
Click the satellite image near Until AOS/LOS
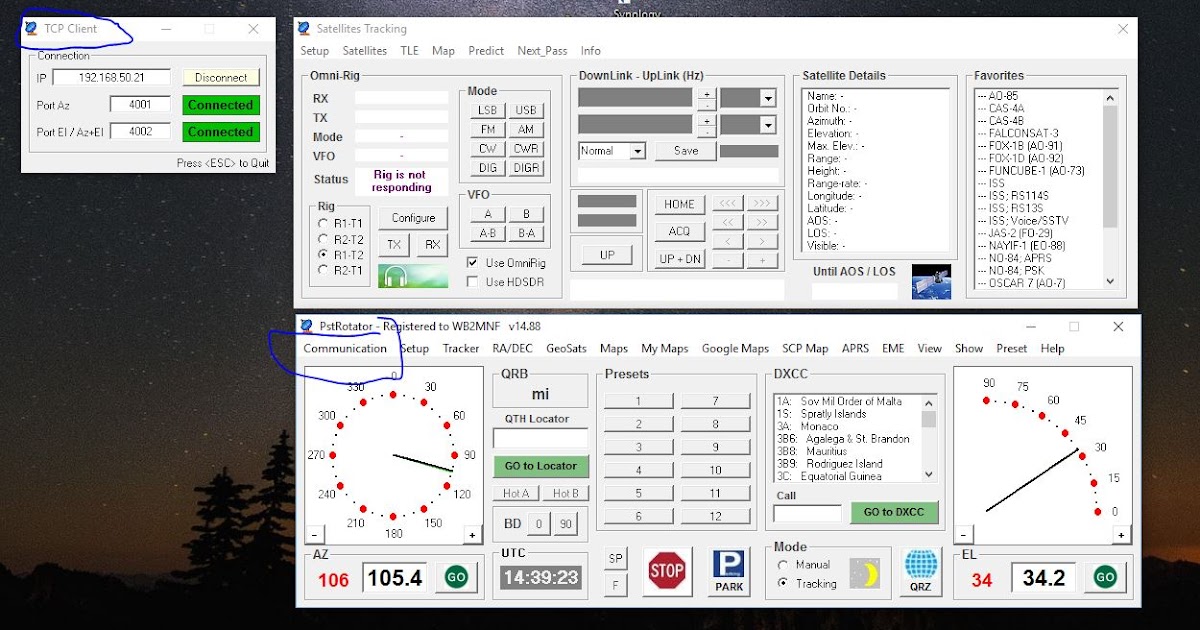933,283
